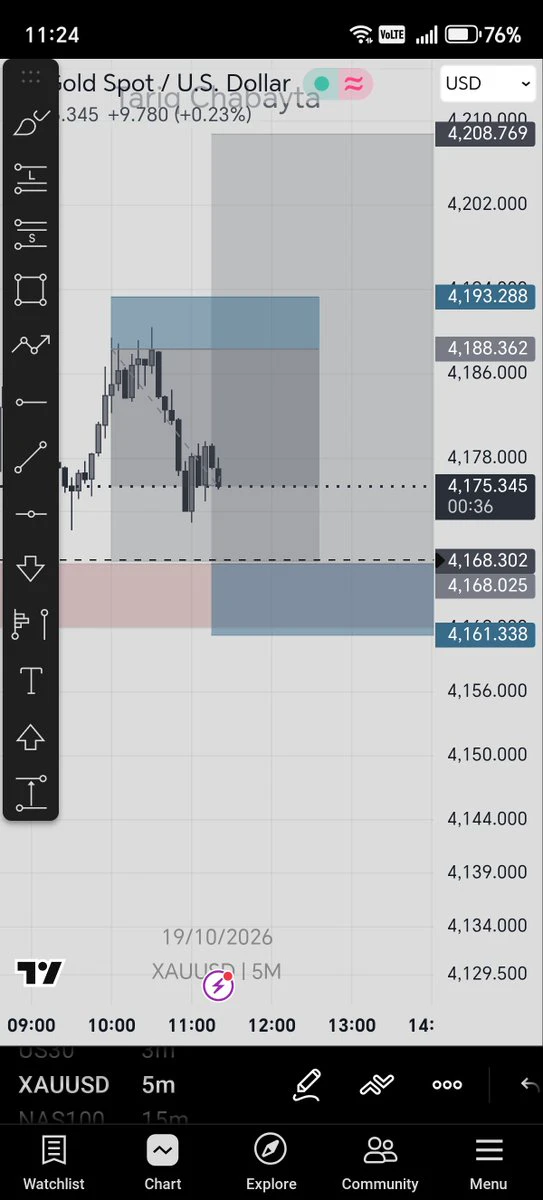Select the arrow down marker tool

(x=30, y=569)
